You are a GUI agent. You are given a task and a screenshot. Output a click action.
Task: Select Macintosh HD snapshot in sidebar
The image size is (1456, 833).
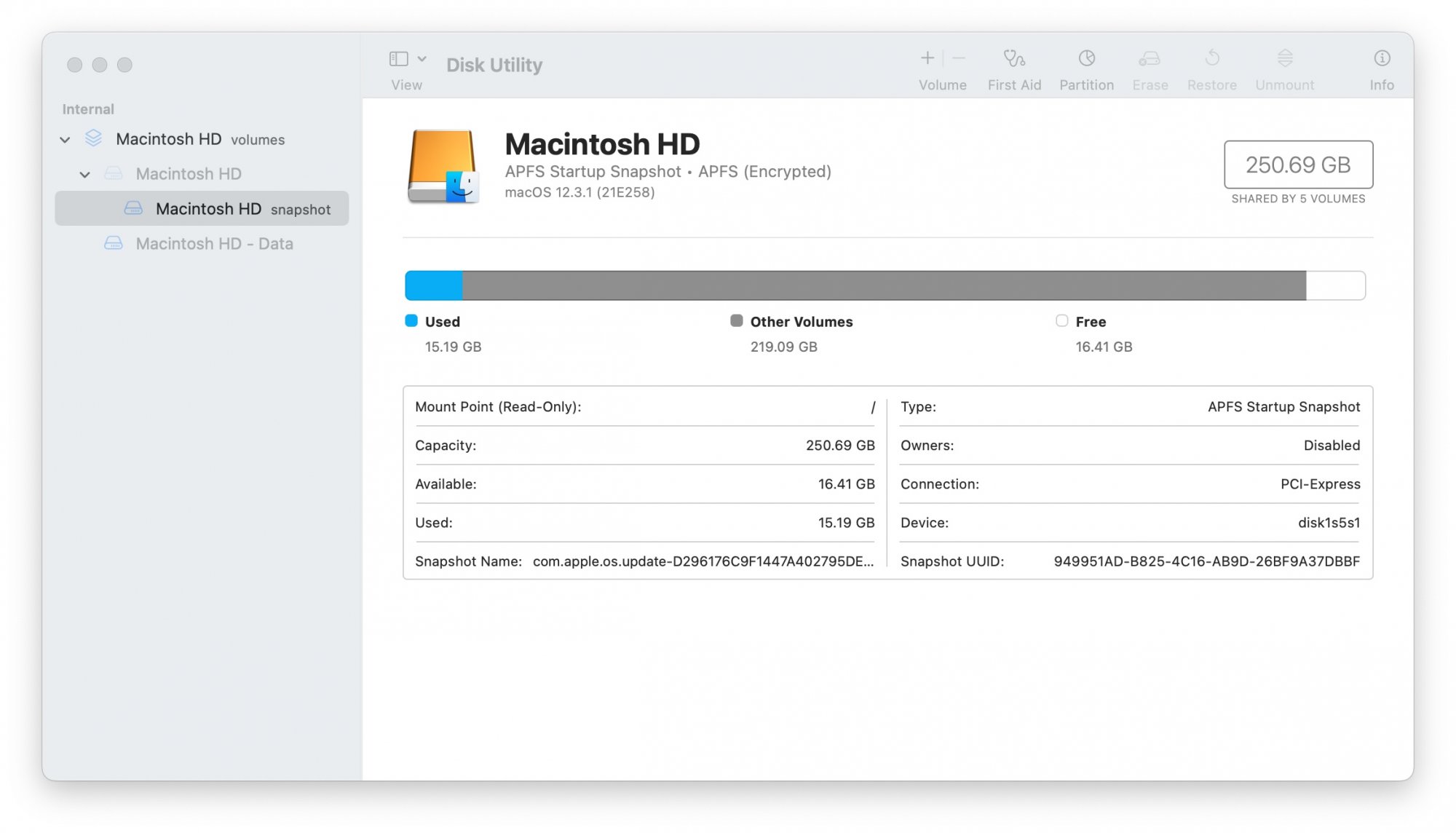click(x=202, y=209)
